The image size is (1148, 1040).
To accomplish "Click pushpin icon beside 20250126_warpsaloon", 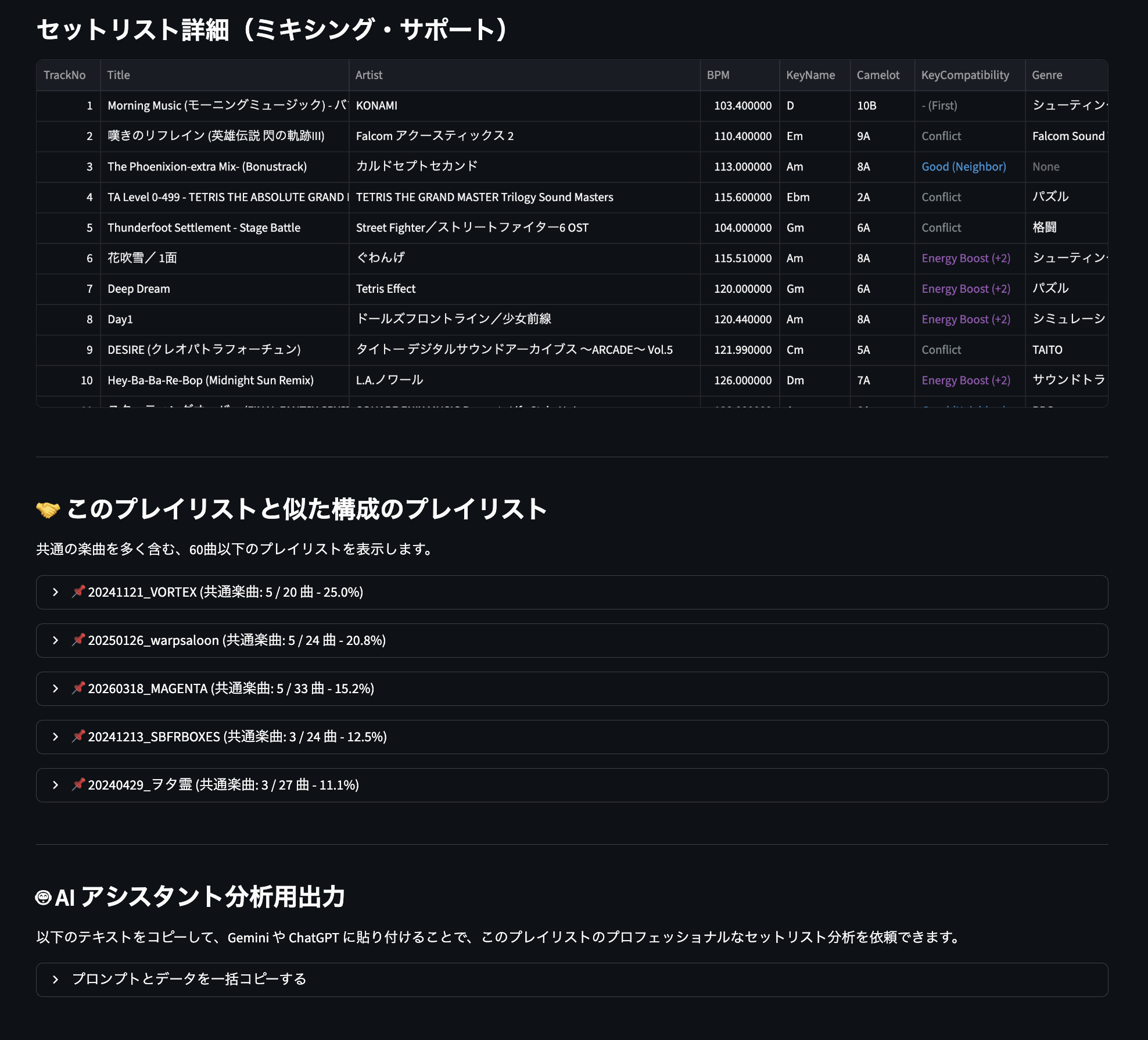I will (78, 640).
